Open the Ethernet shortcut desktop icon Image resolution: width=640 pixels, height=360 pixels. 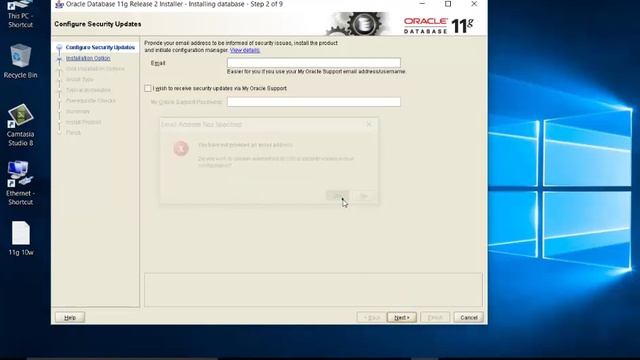pos(20,183)
